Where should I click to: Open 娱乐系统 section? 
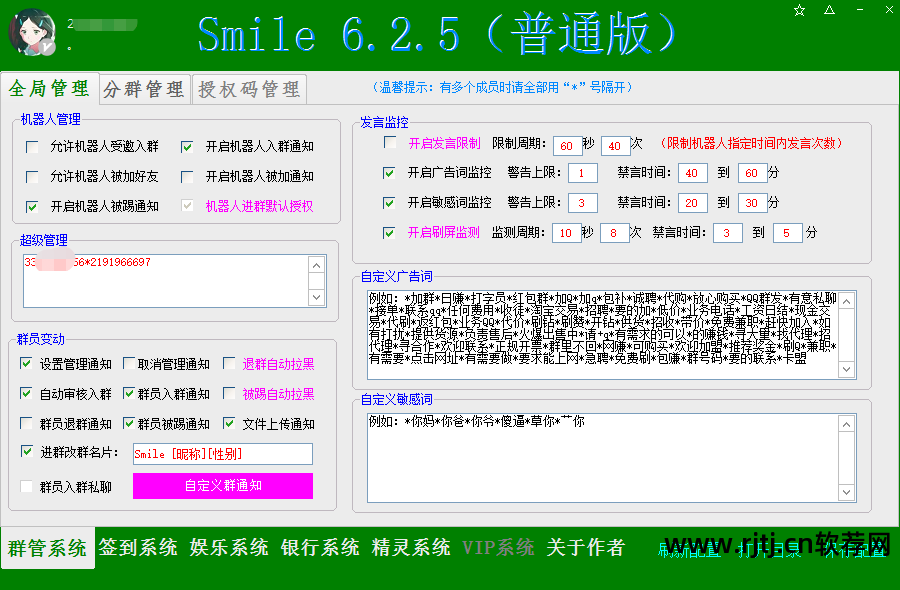229,547
